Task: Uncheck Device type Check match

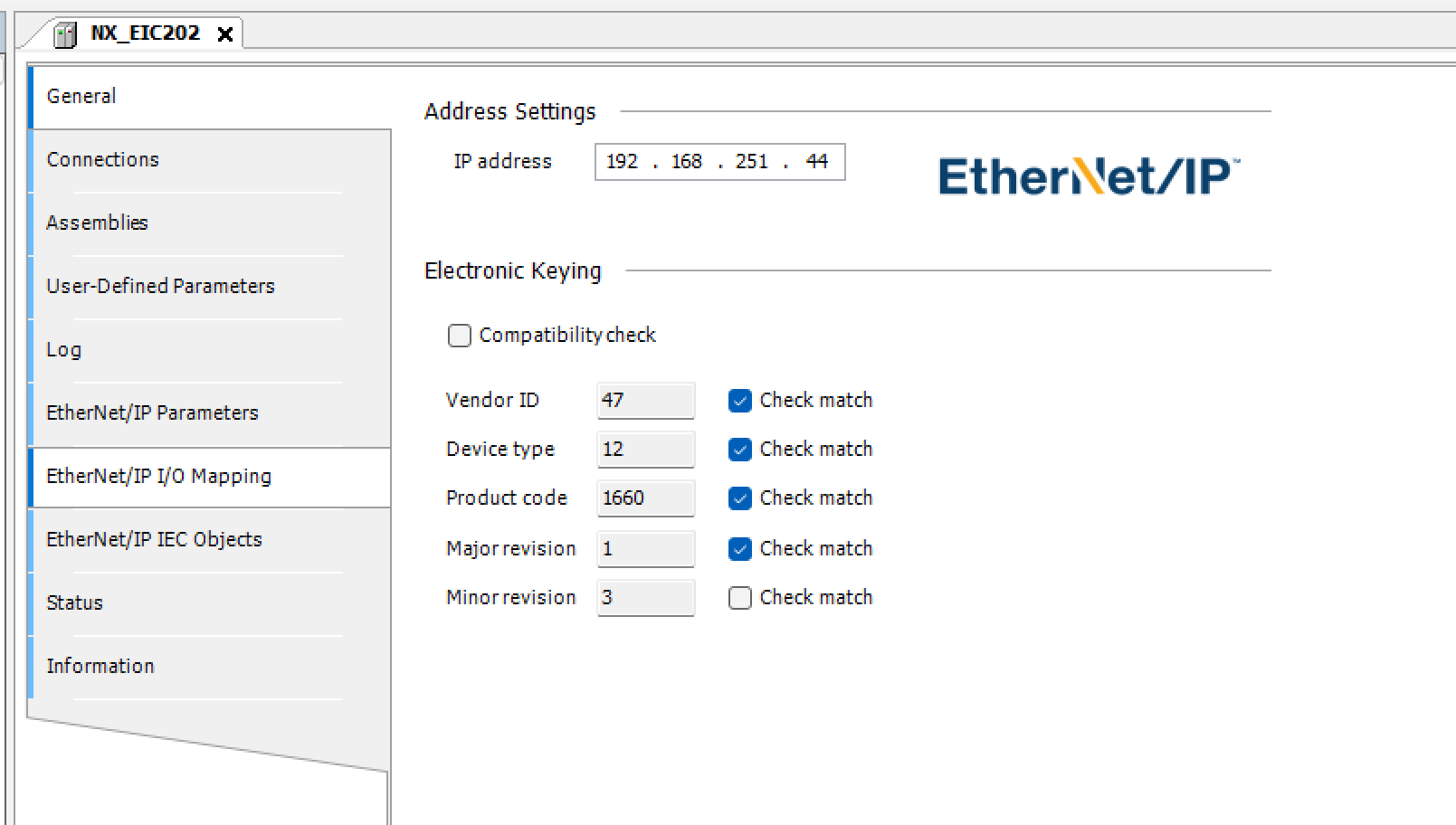Action: pos(740,450)
